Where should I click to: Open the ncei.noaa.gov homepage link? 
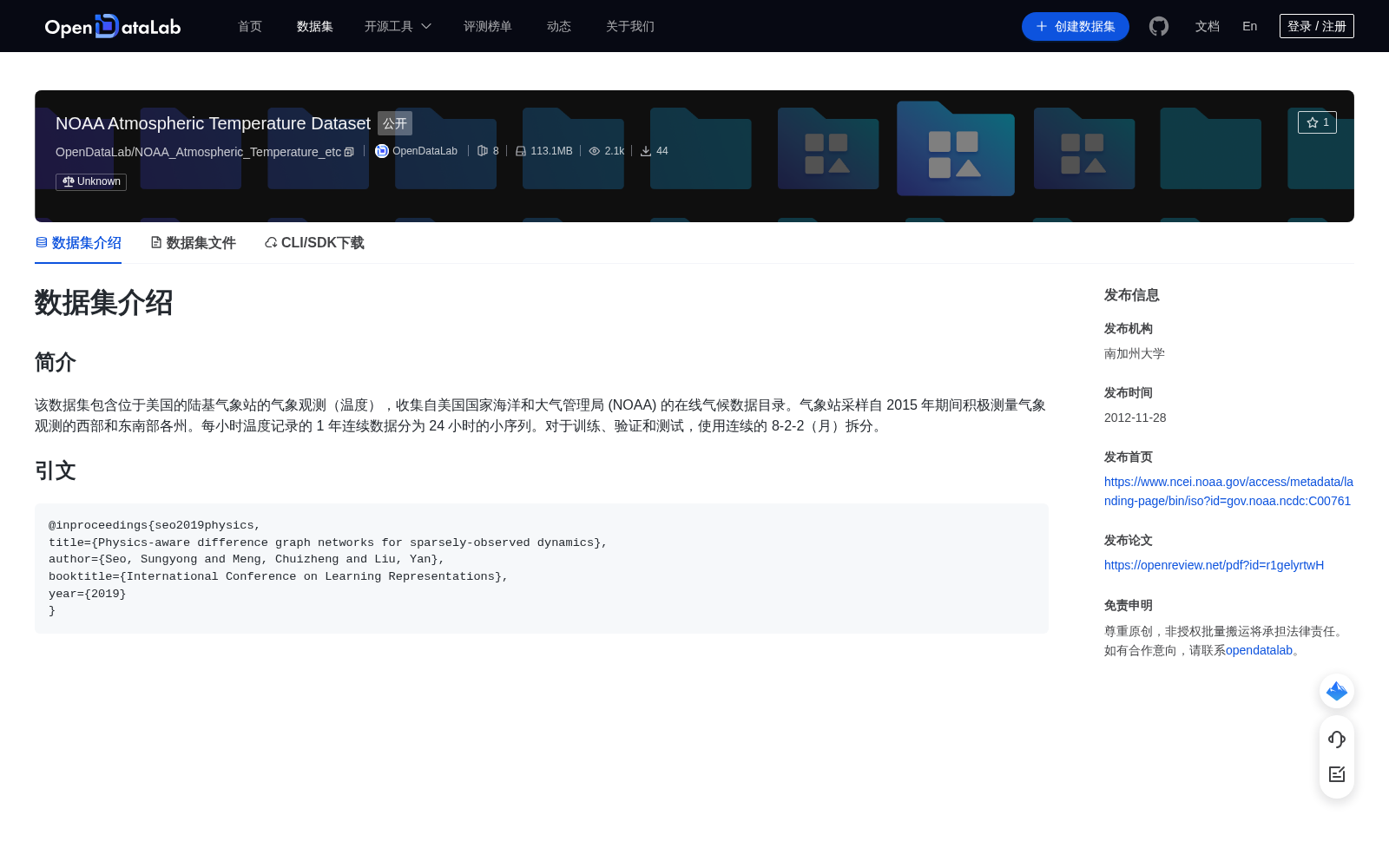[1228, 491]
